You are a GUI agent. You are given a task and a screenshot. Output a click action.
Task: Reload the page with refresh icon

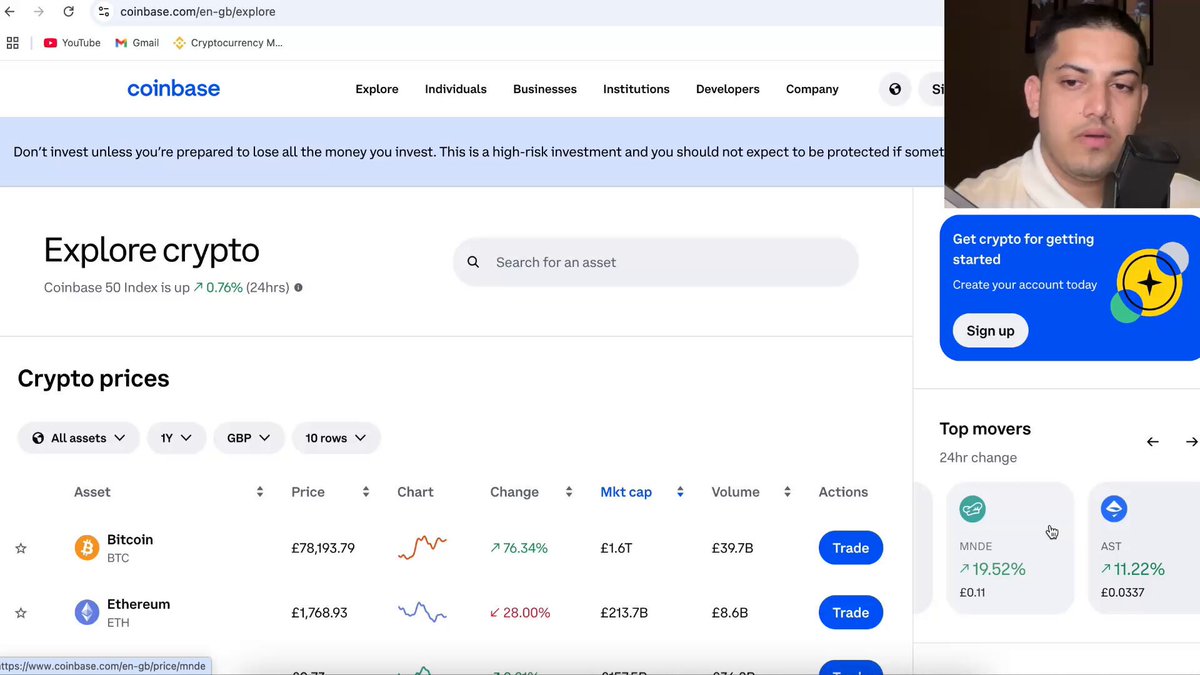pos(68,12)
